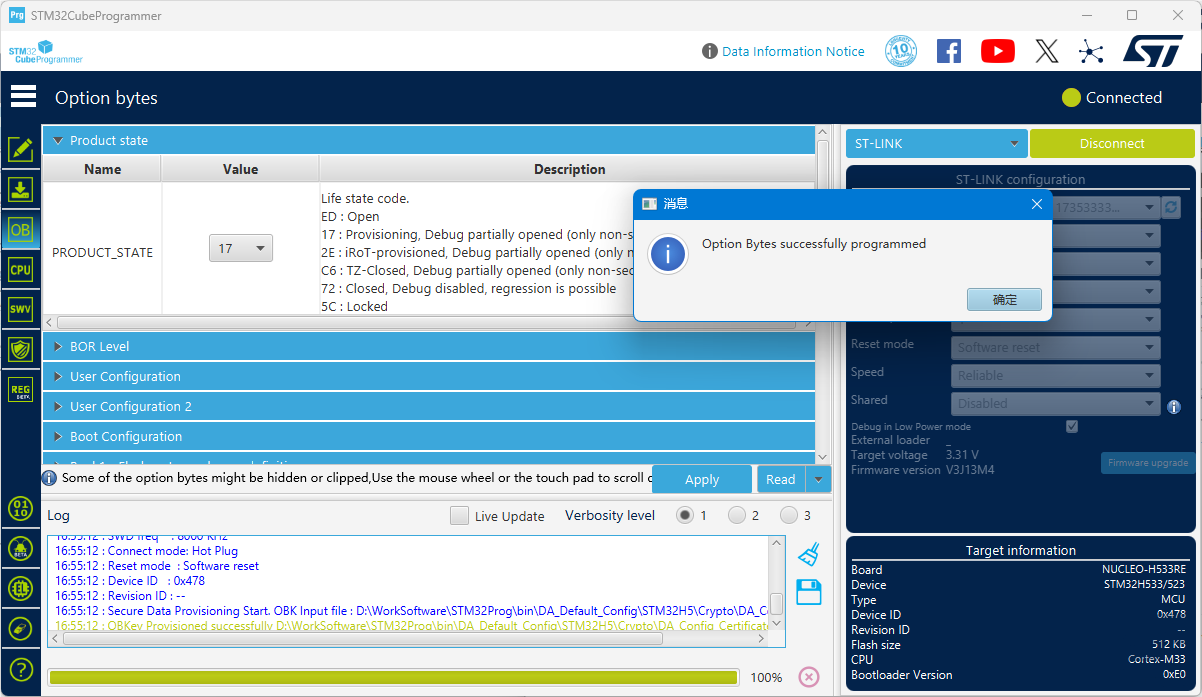
Task: Cancel operation with red X icon
Action: coord(809,677)
